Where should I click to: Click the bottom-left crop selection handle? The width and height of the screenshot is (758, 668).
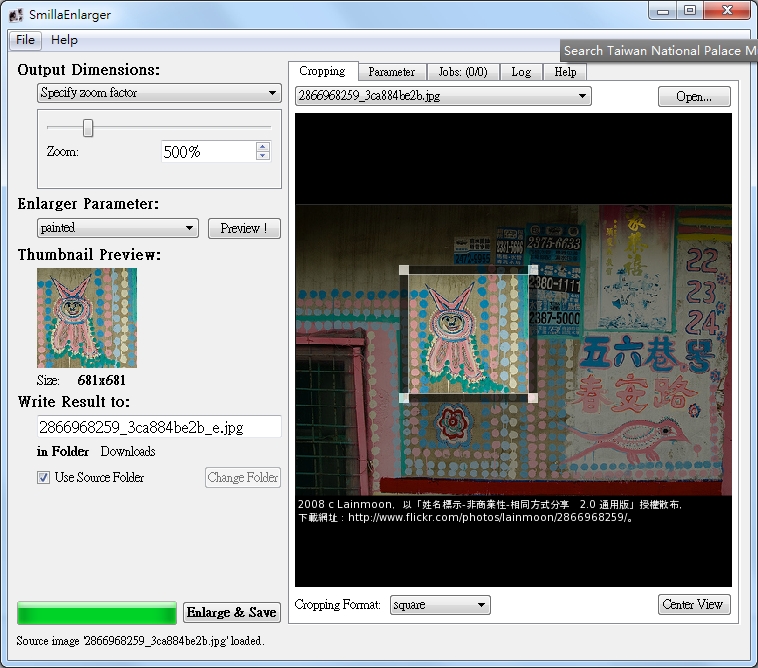click(x=404, y=398)
